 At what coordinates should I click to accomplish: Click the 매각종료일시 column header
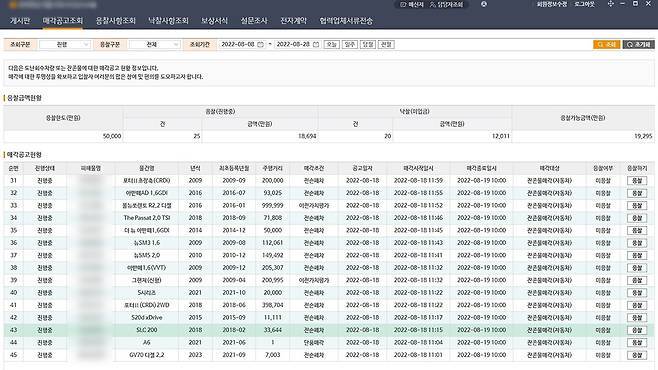[482, 168]
